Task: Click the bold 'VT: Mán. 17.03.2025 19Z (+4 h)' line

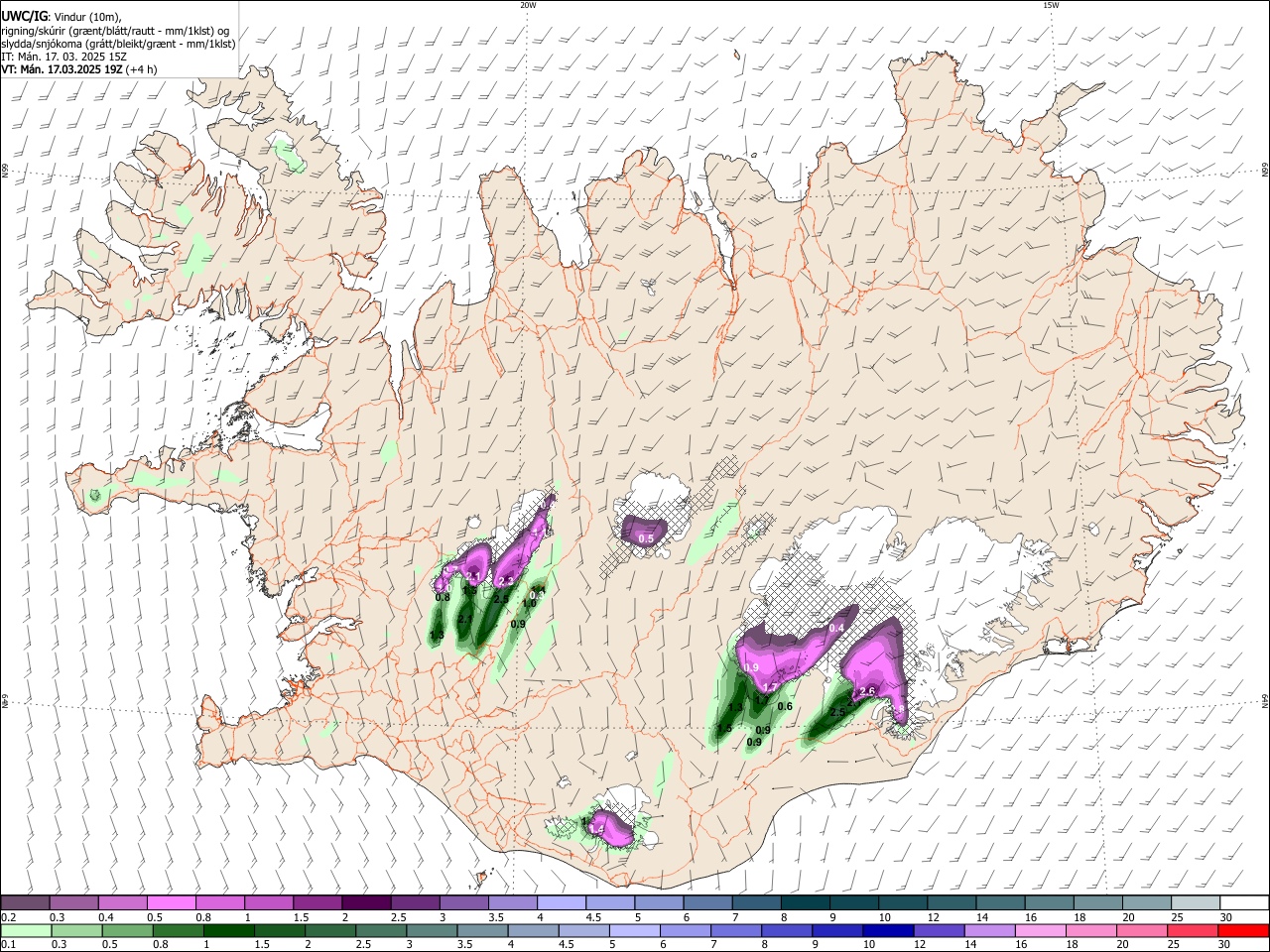Action: (x=79, y=69)
